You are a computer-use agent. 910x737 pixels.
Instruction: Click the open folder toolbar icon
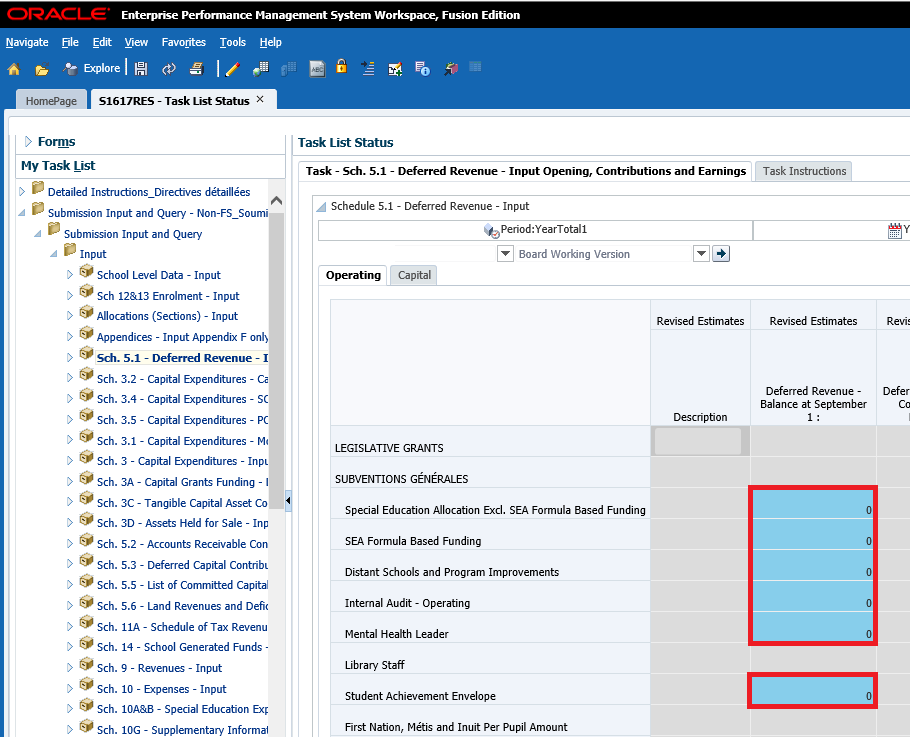click(x=41, y=69)
